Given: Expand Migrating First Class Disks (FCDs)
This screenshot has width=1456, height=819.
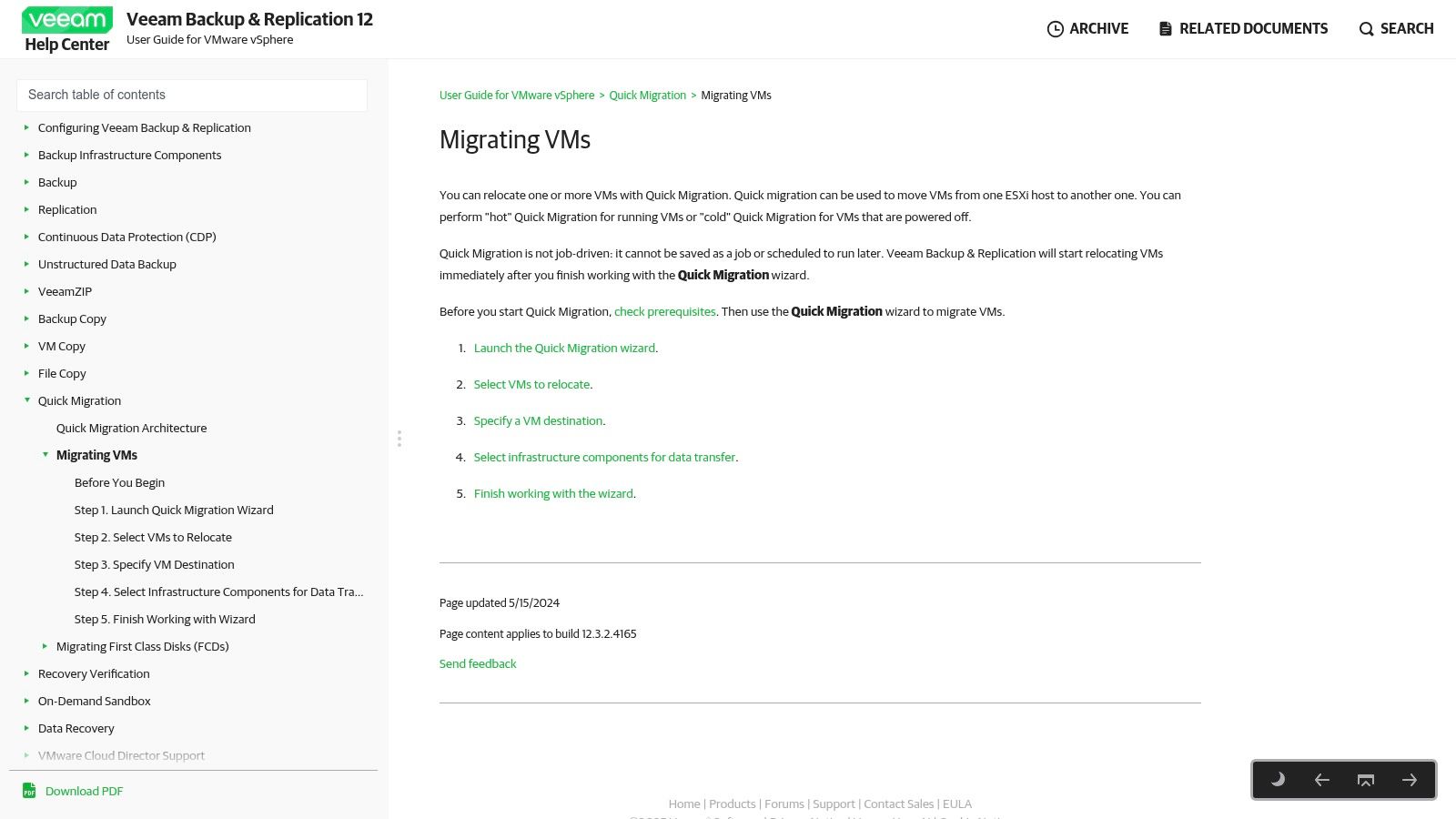Looking at the screenshot, I should click(x=45, y=646).
